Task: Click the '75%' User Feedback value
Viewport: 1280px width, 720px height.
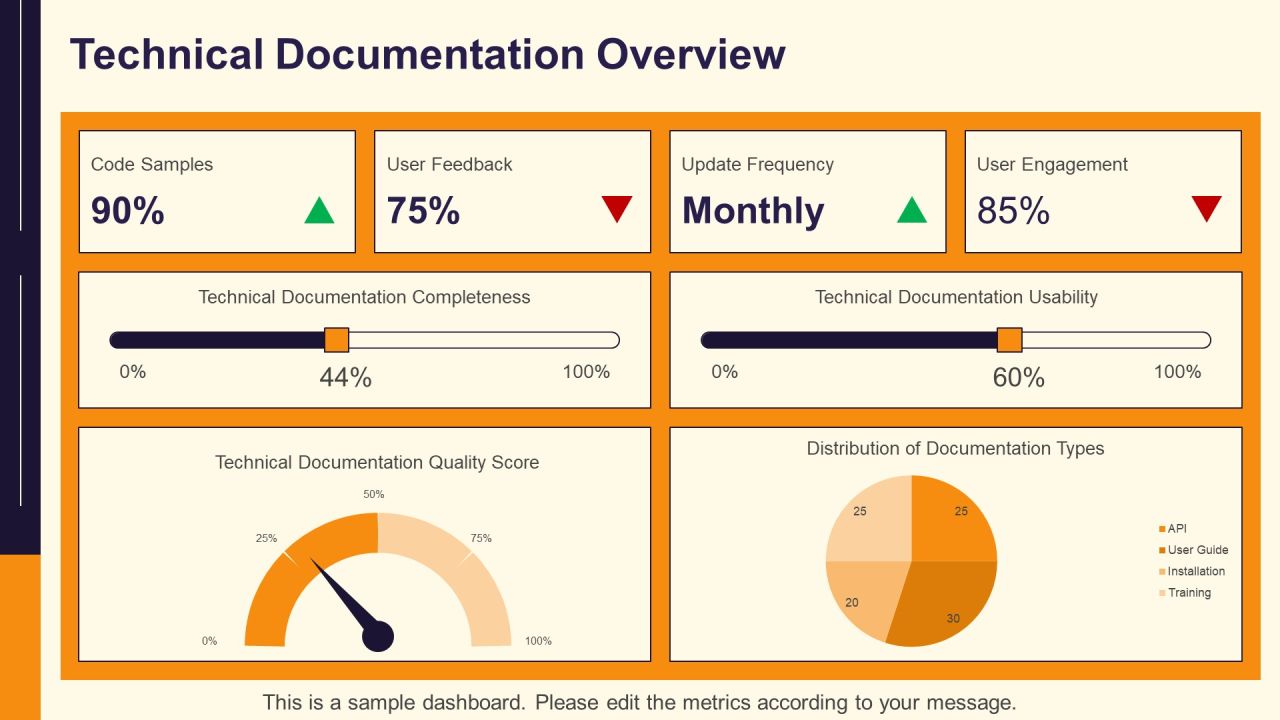Action: tap(423, 211)
